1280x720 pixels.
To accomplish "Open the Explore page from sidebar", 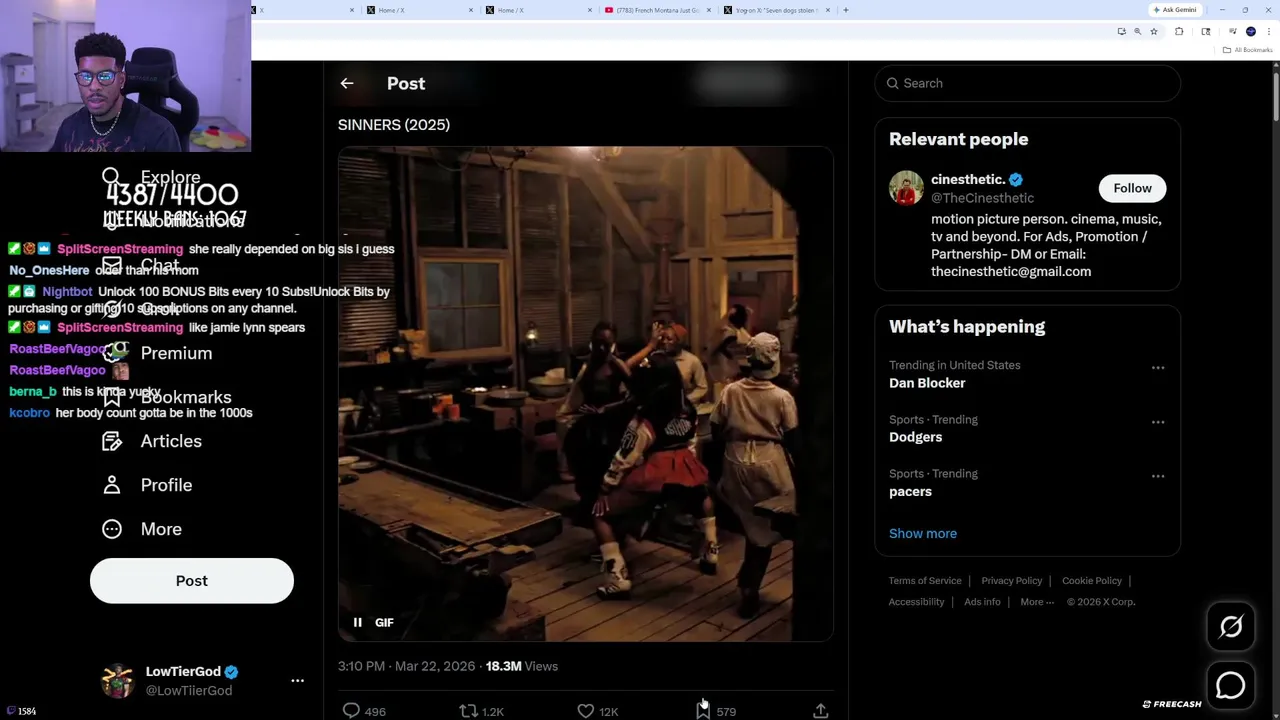I will tap(151, 177).
